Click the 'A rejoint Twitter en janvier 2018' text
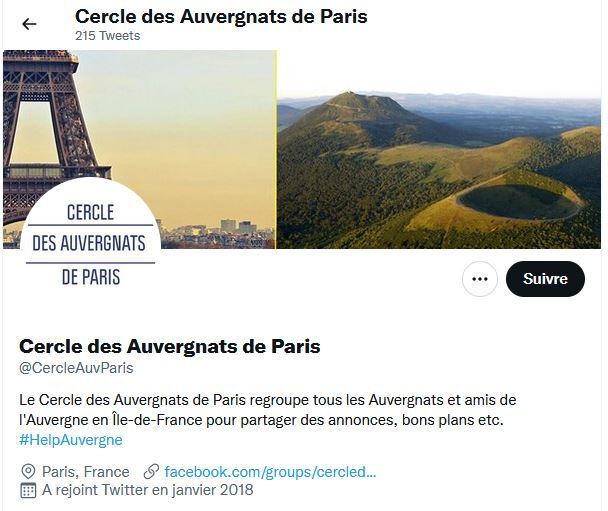 (147, 490)
